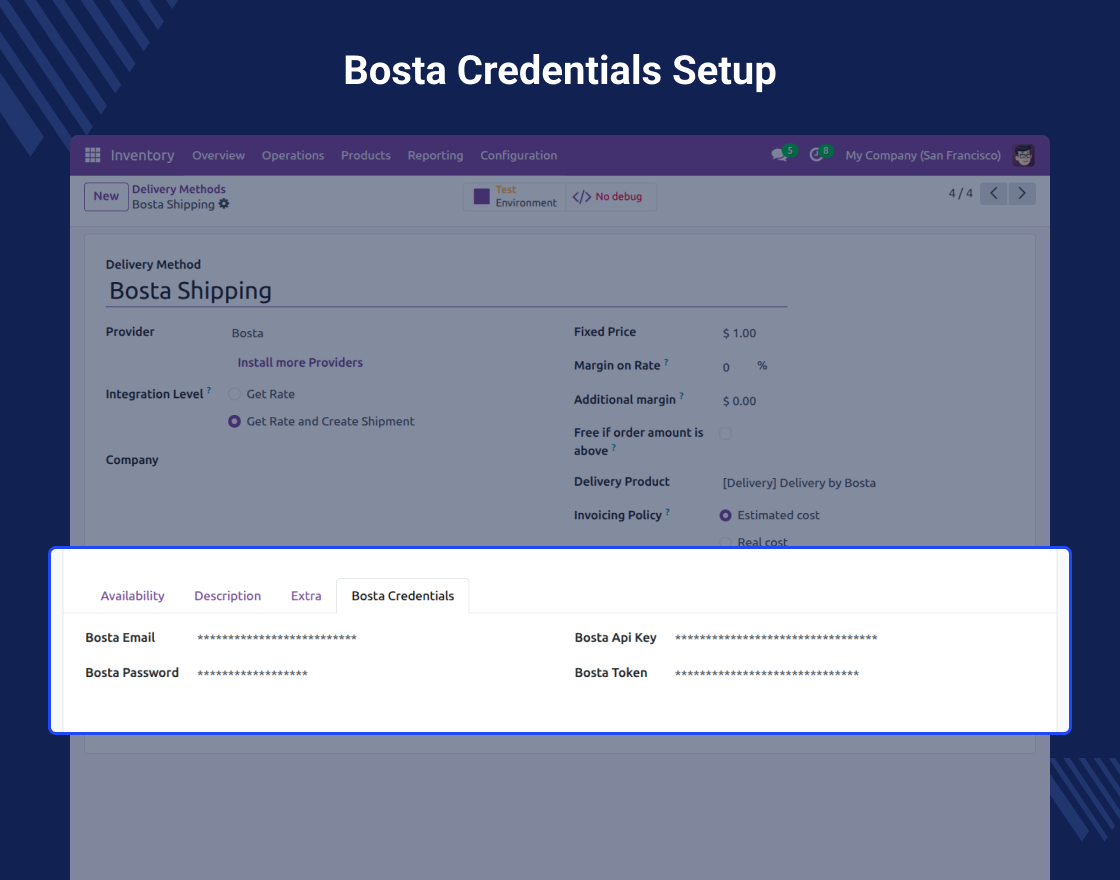Show help for Integration Level
Screen dimensions: 1120x880
pyautogui.click(x=209, y=390)
